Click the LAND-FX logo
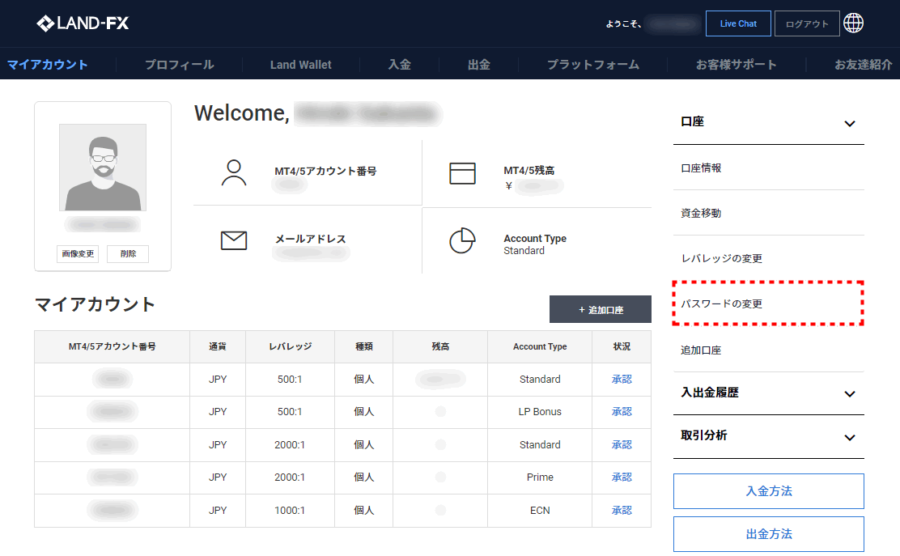 click(83, 24)
